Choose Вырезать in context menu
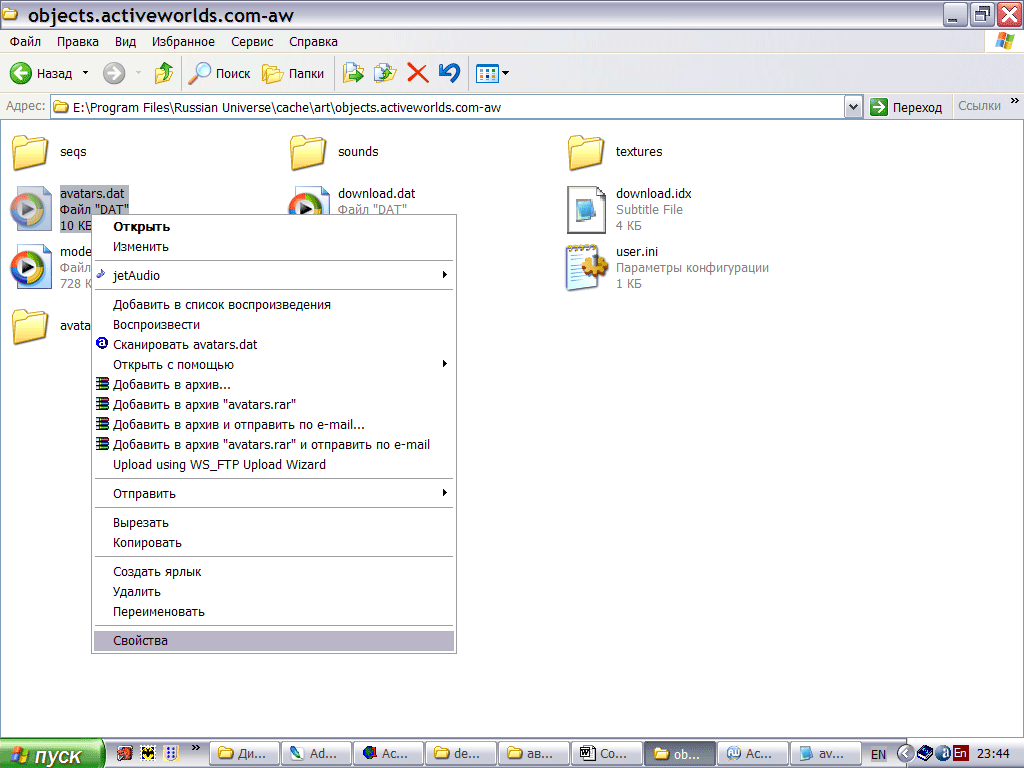This screenshot has width=1024, height=768. click(x=274, y=522)
